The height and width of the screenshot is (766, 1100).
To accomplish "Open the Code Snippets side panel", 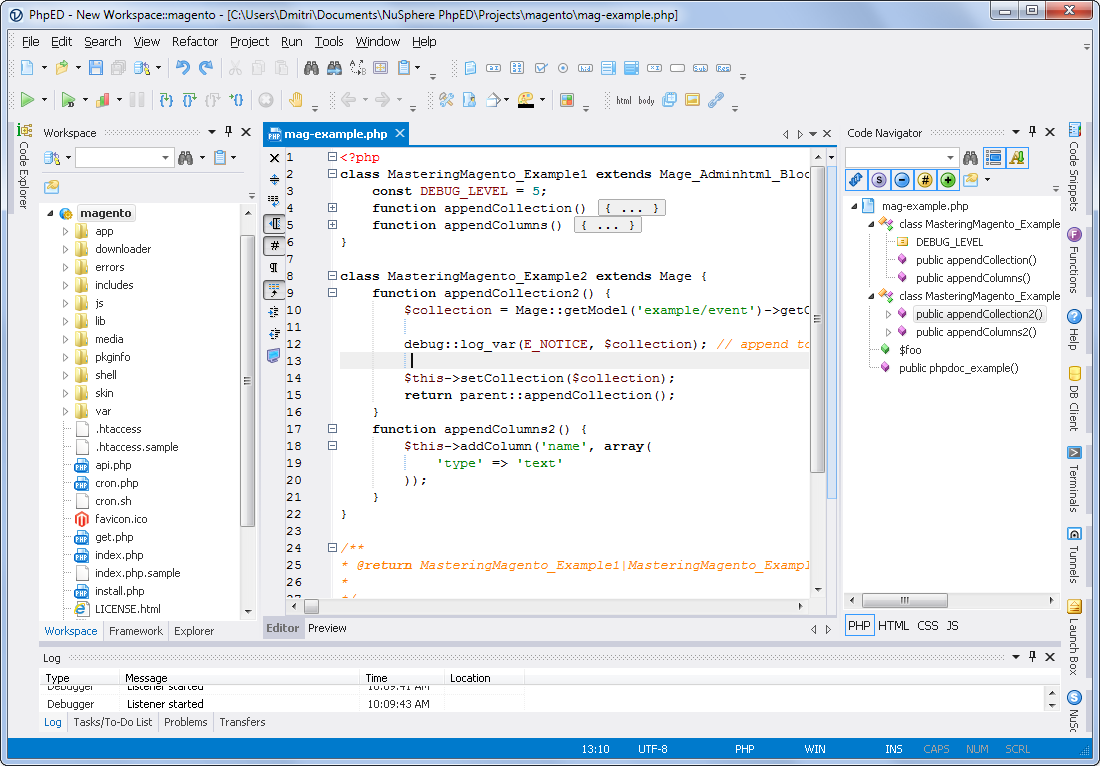I will click(x=1074, y=167).
